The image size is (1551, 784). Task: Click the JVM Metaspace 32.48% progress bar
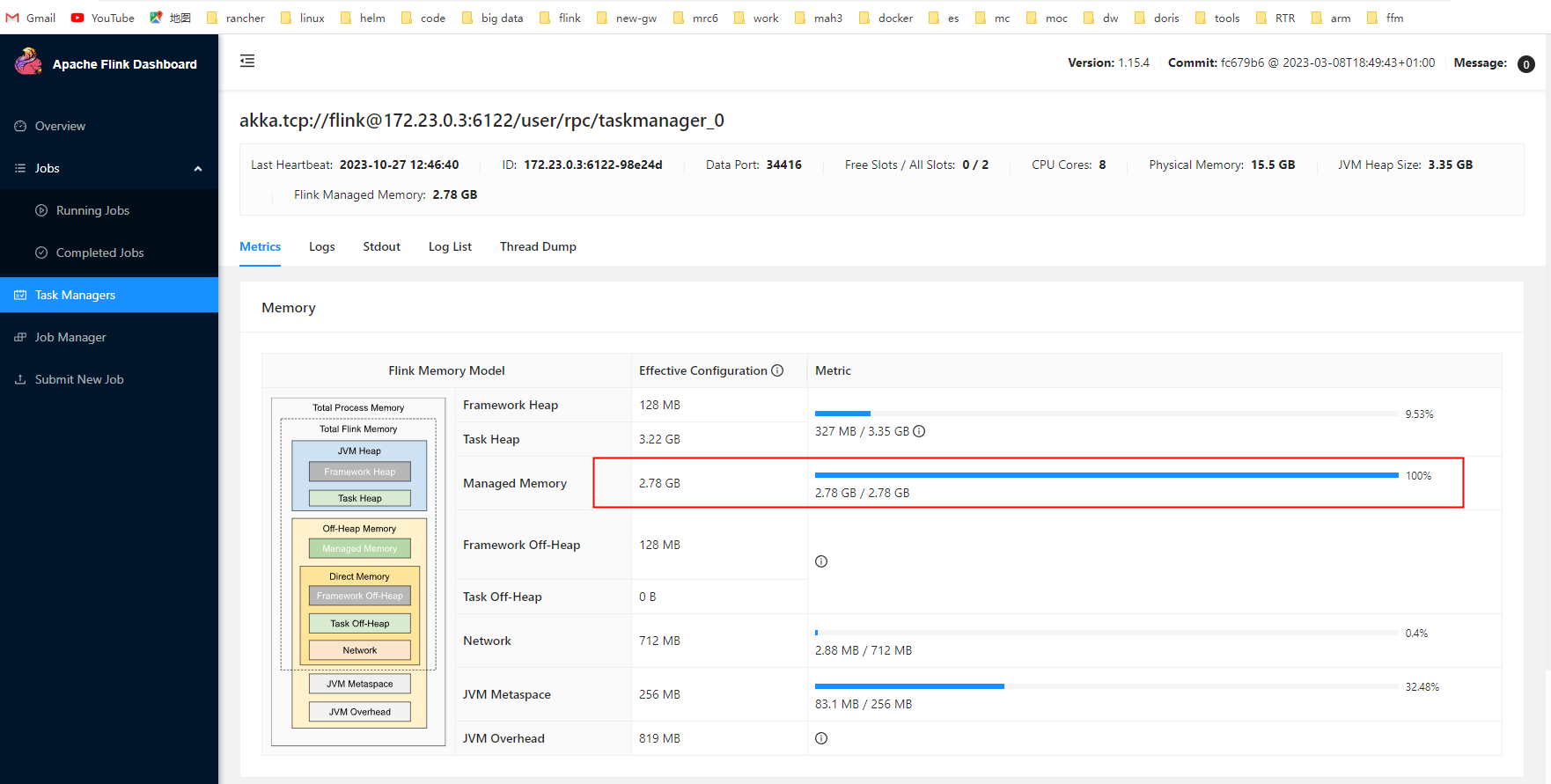coord(1106,686)
